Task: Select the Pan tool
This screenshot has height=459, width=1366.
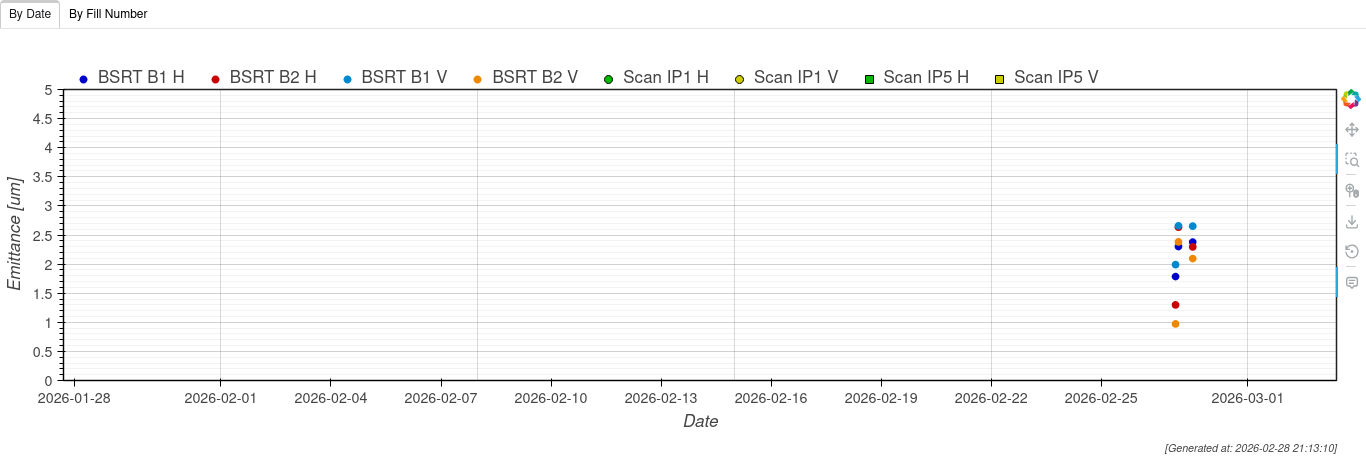Action: click(1351, 130)
